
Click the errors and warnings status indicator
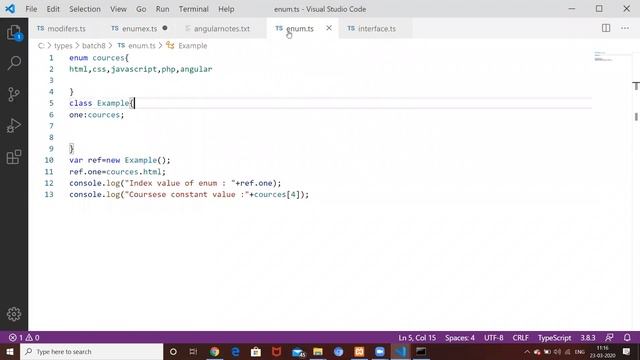coord(24,338)
